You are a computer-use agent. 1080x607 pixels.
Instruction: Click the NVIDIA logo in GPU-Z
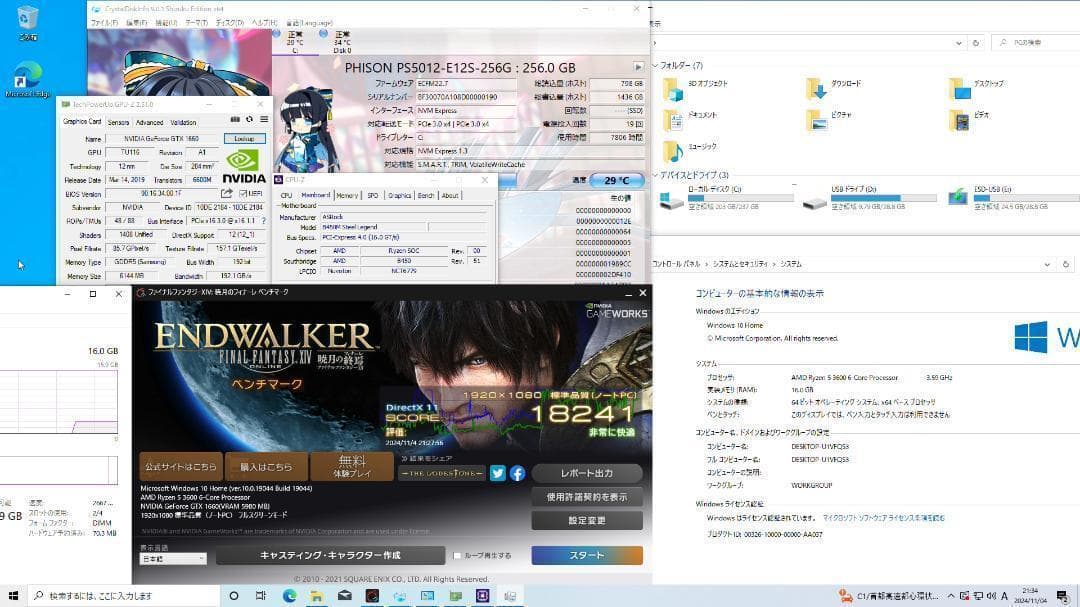click(x=240, y=162)
